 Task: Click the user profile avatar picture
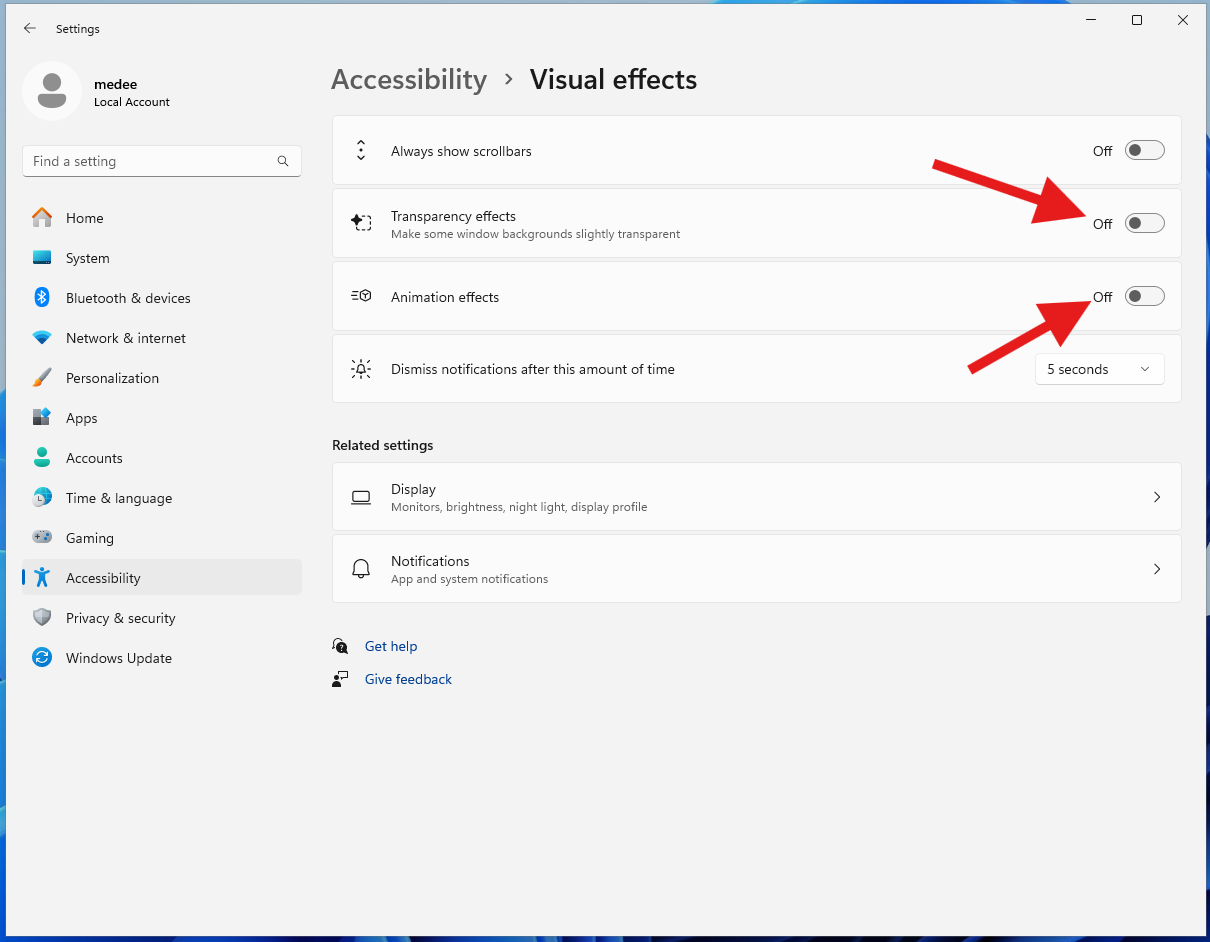(x=52, y=91)
